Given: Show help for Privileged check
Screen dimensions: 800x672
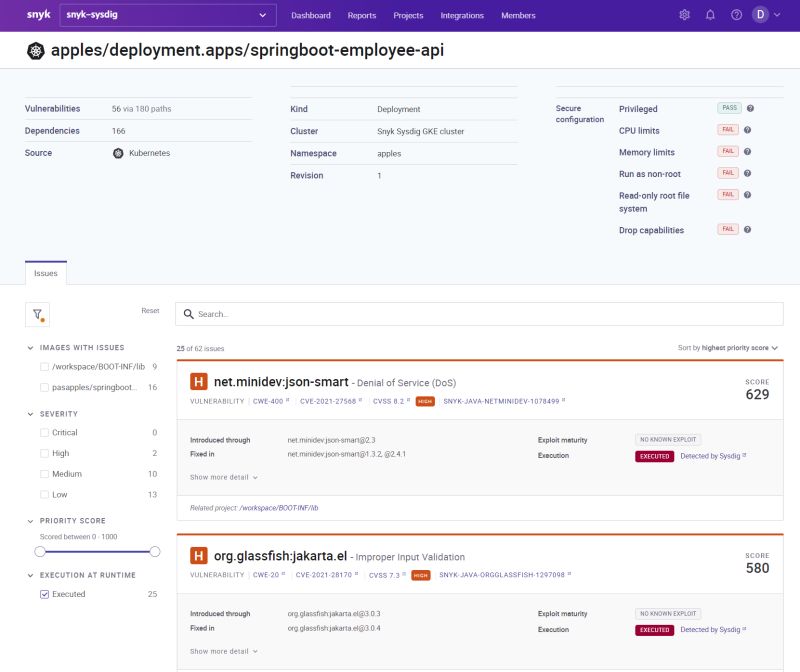Looking at the screenshot, I should tap(750, 108).
